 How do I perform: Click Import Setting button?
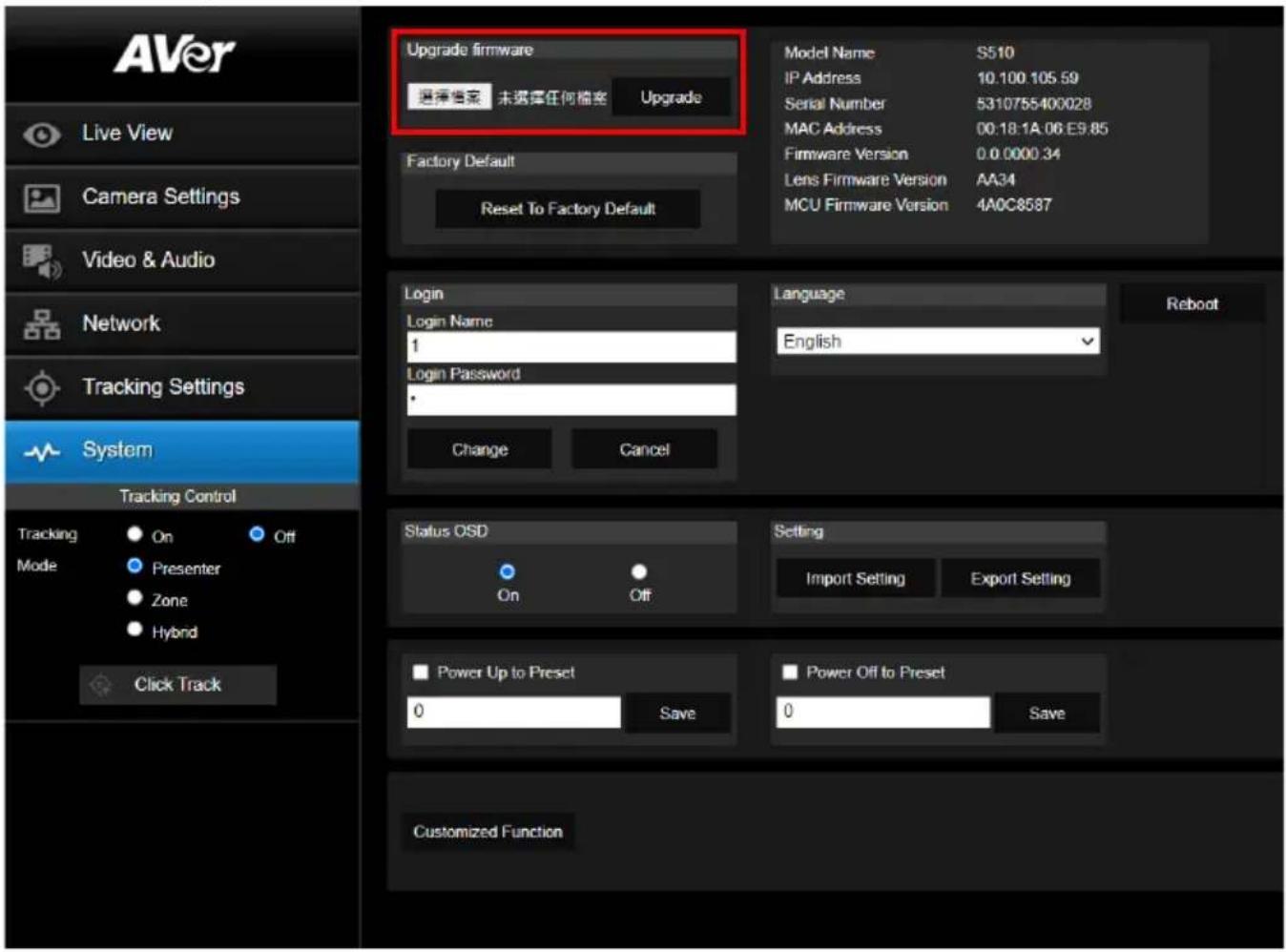pos(855,579)
